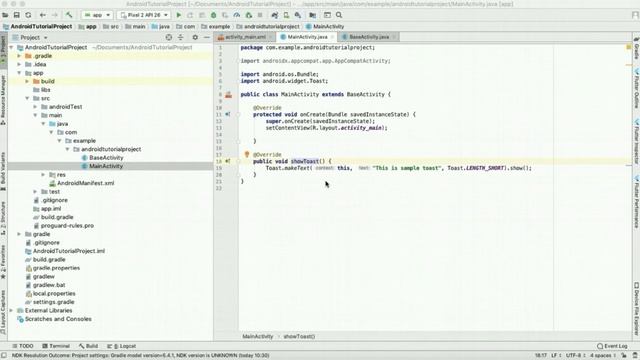Open the Terminal bottom tool tab
The width and height of the screenshot is (640, 360).
click(x=56, y=346)
